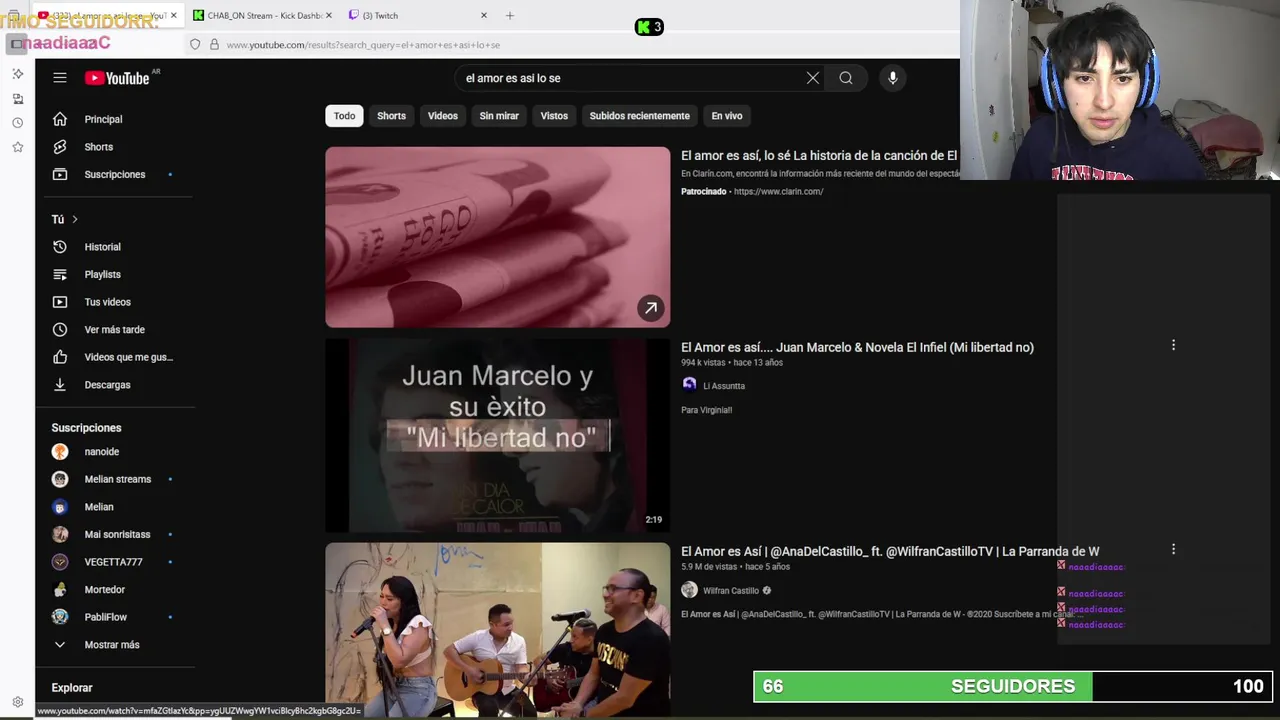Click Wilfran Castillo channel name

tap(731, 591)
